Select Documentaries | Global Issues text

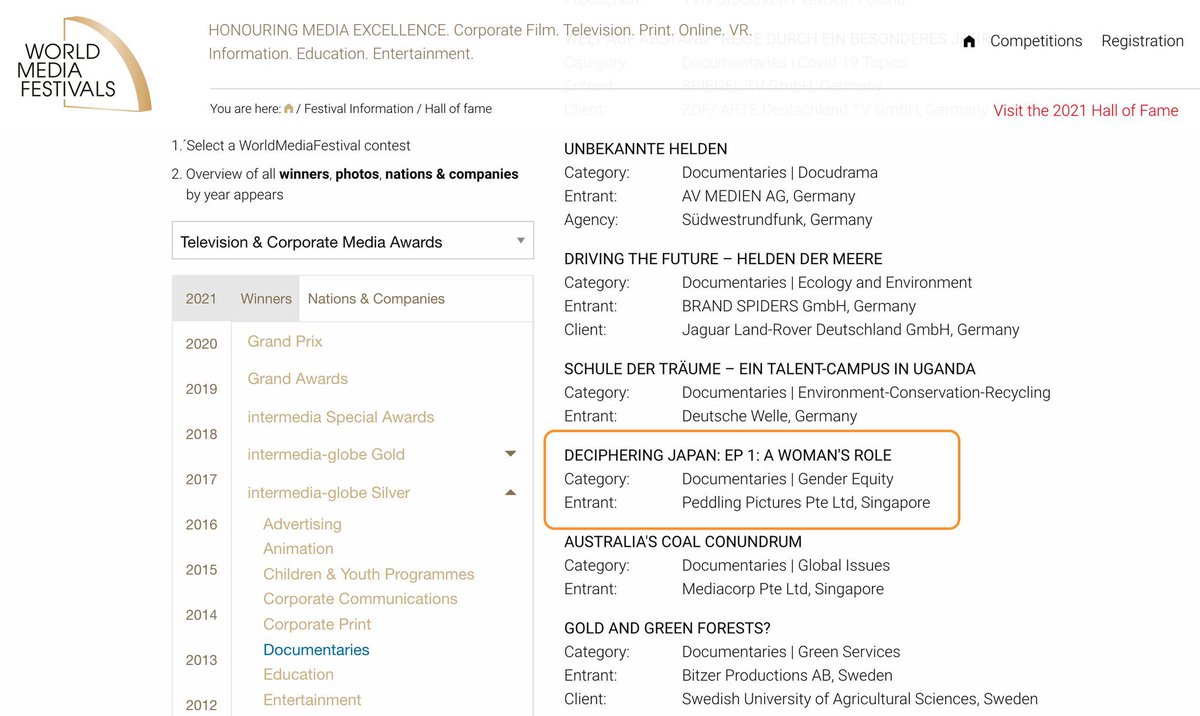coord(784,565)
